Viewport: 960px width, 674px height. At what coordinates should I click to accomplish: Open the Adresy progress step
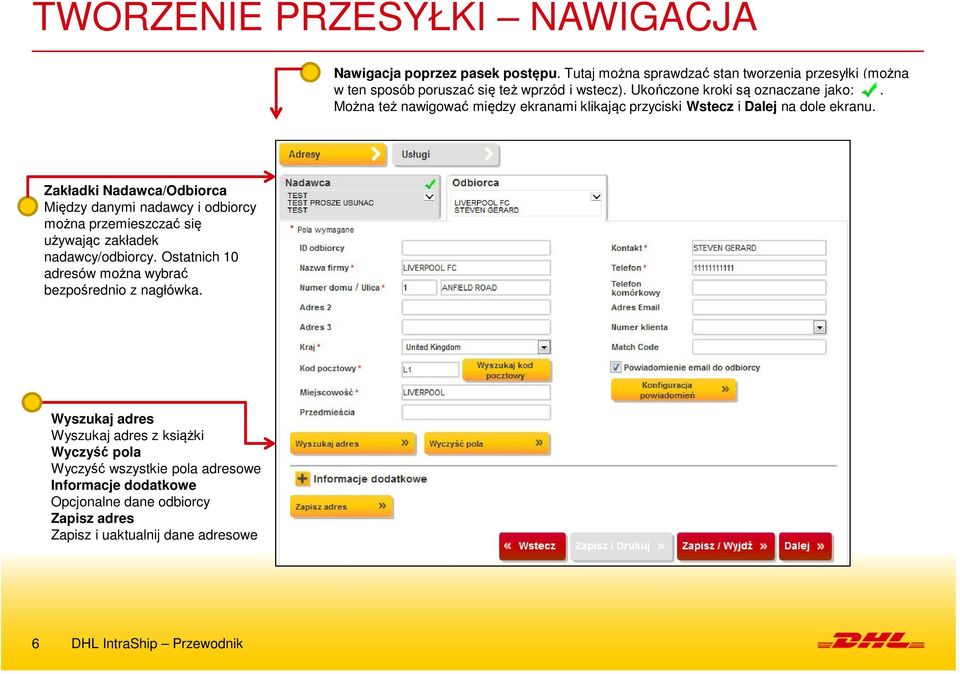(x=333, y=155)
